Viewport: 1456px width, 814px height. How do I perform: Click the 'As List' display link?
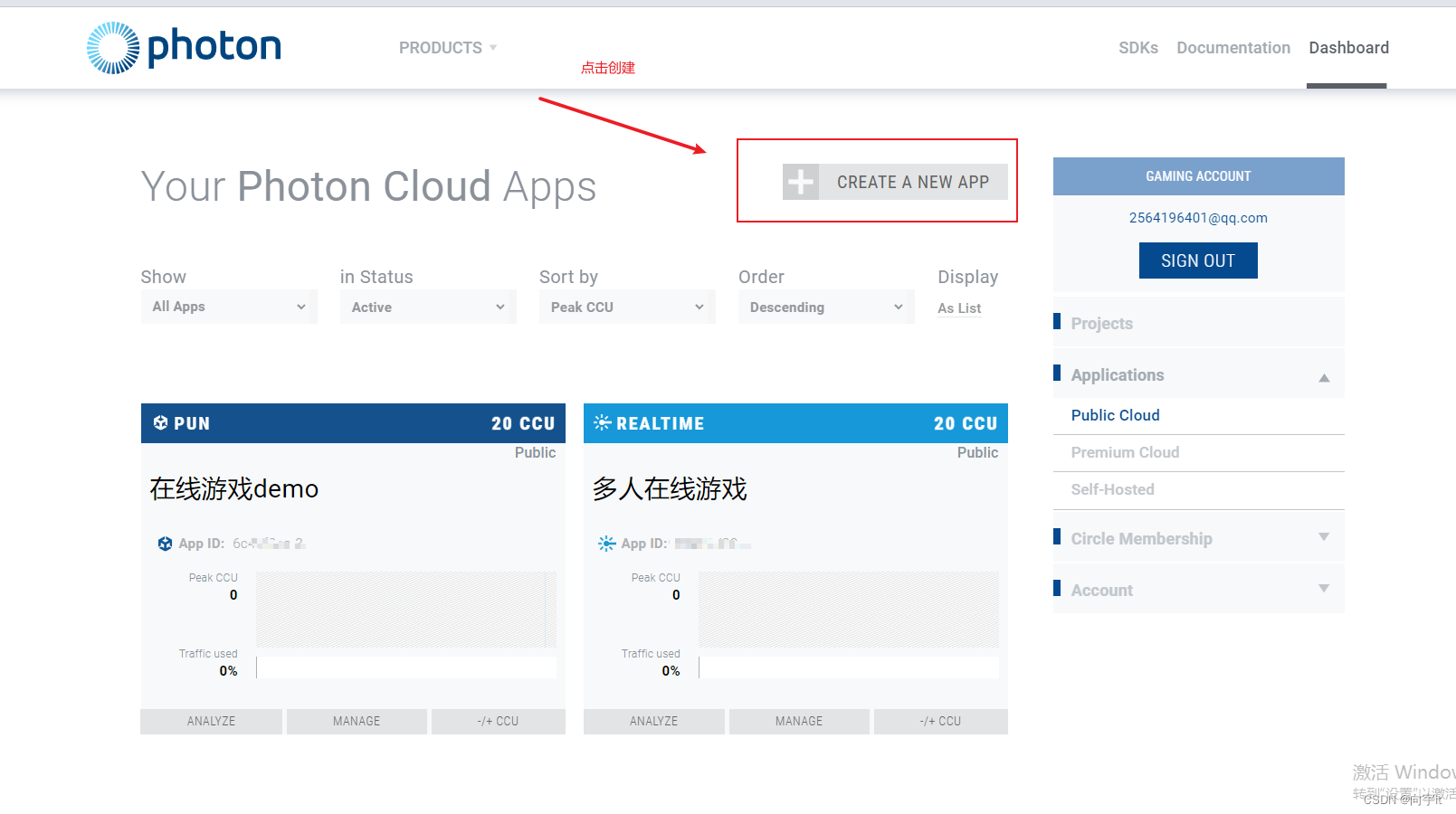click(959, 308)
